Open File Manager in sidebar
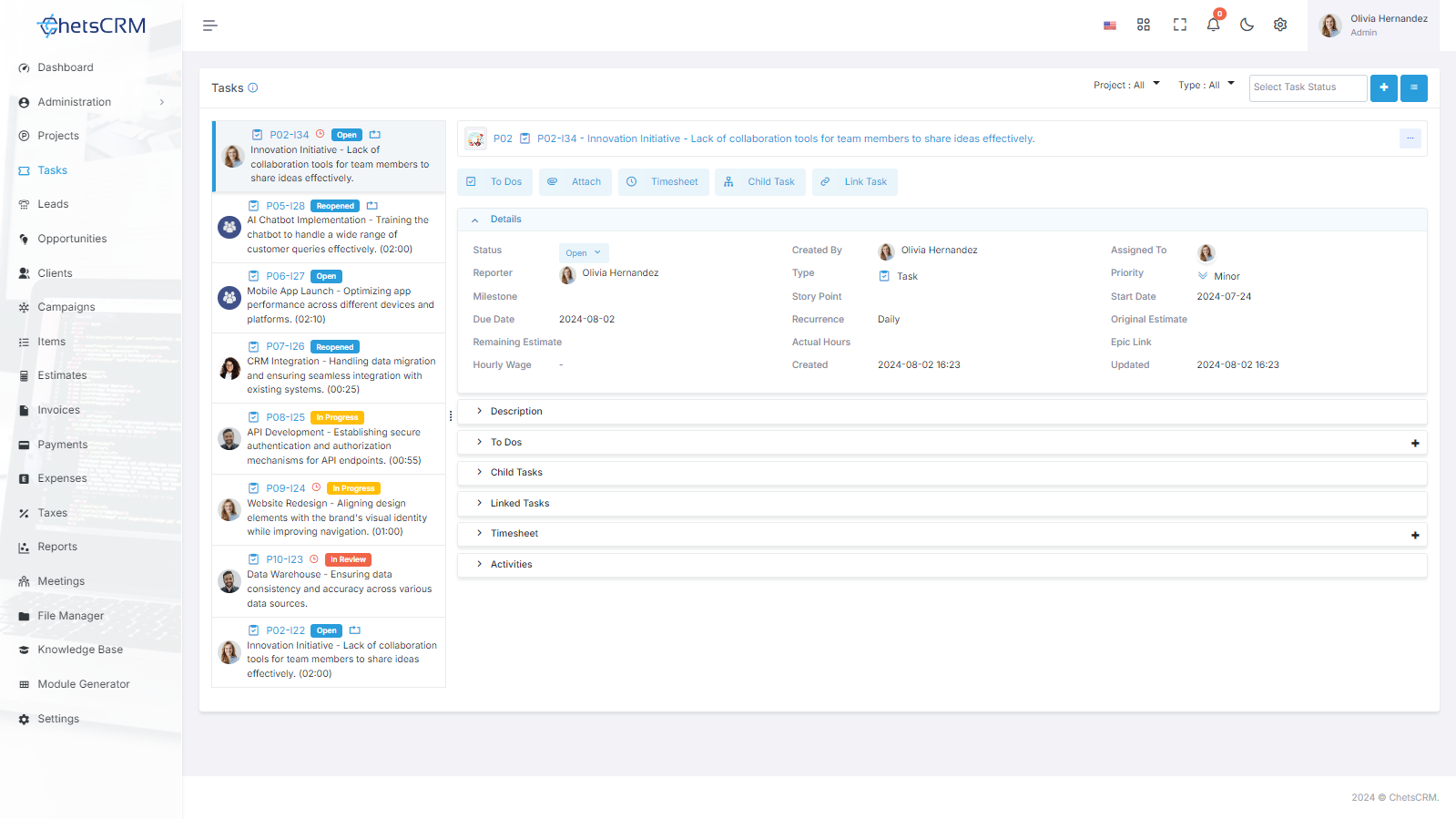The width and height of the screenshot is (1456, 819). 70,616
